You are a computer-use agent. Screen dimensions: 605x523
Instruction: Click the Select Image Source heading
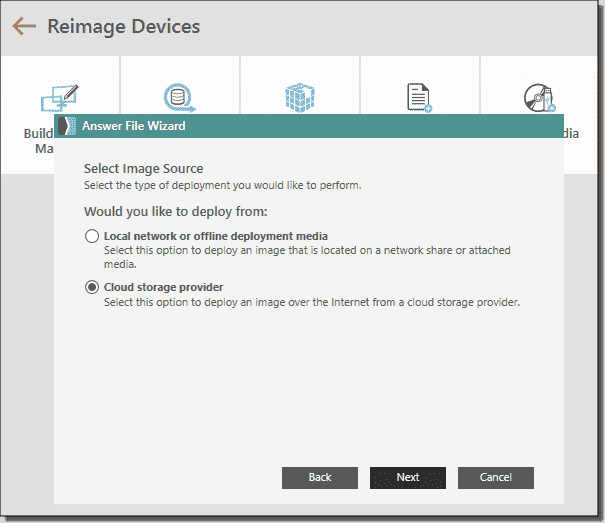pos(144,169)
